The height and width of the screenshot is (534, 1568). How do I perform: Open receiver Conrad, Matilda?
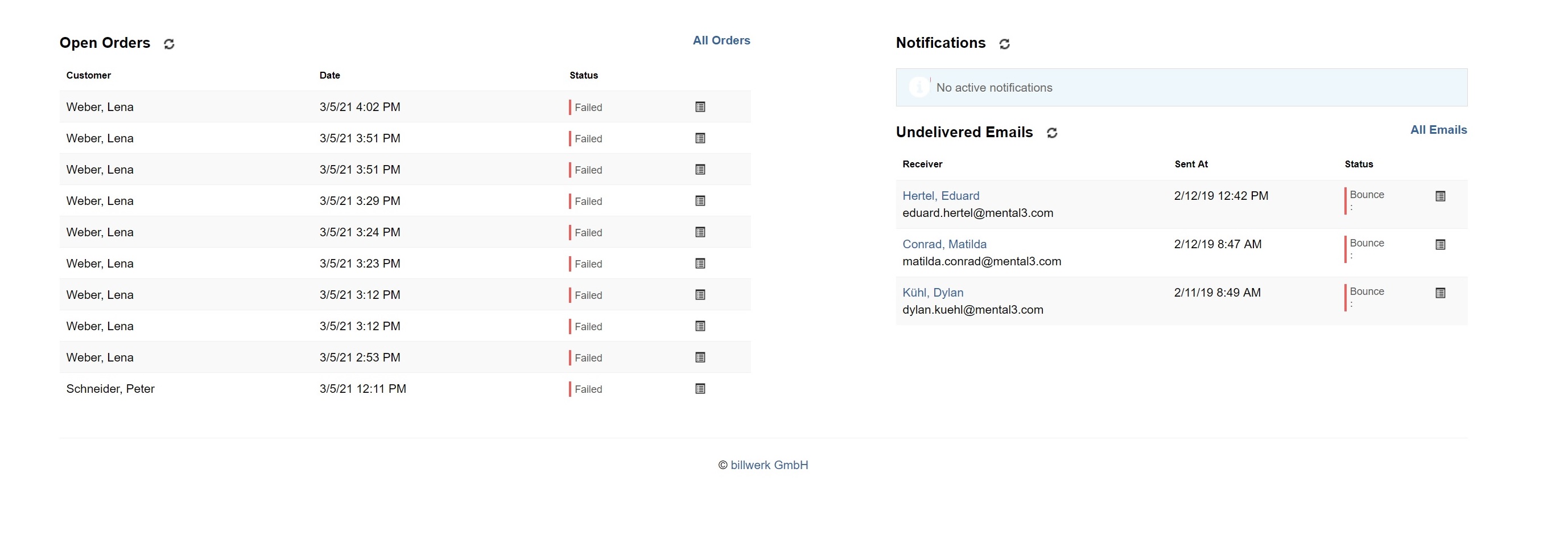[944, 244]
